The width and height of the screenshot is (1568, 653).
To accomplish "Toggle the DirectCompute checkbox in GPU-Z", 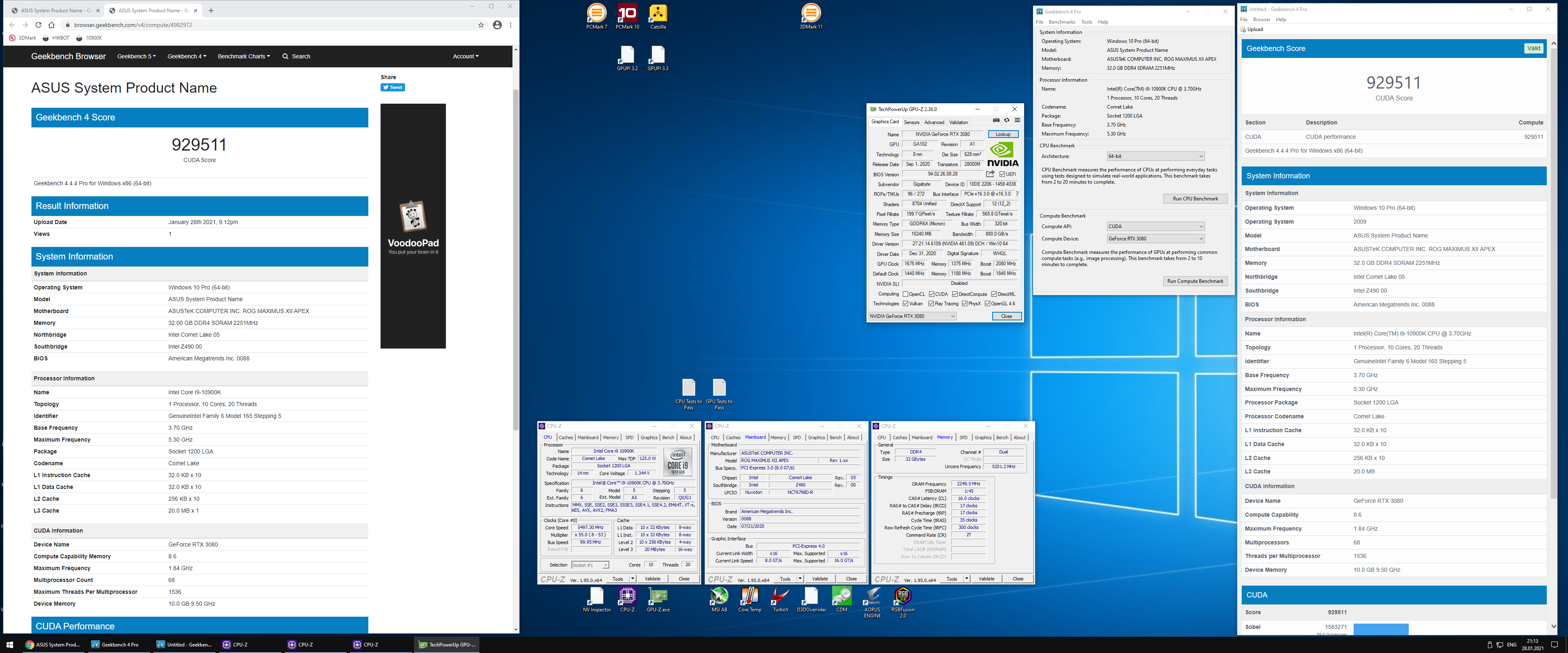I will tap(955, 294).
